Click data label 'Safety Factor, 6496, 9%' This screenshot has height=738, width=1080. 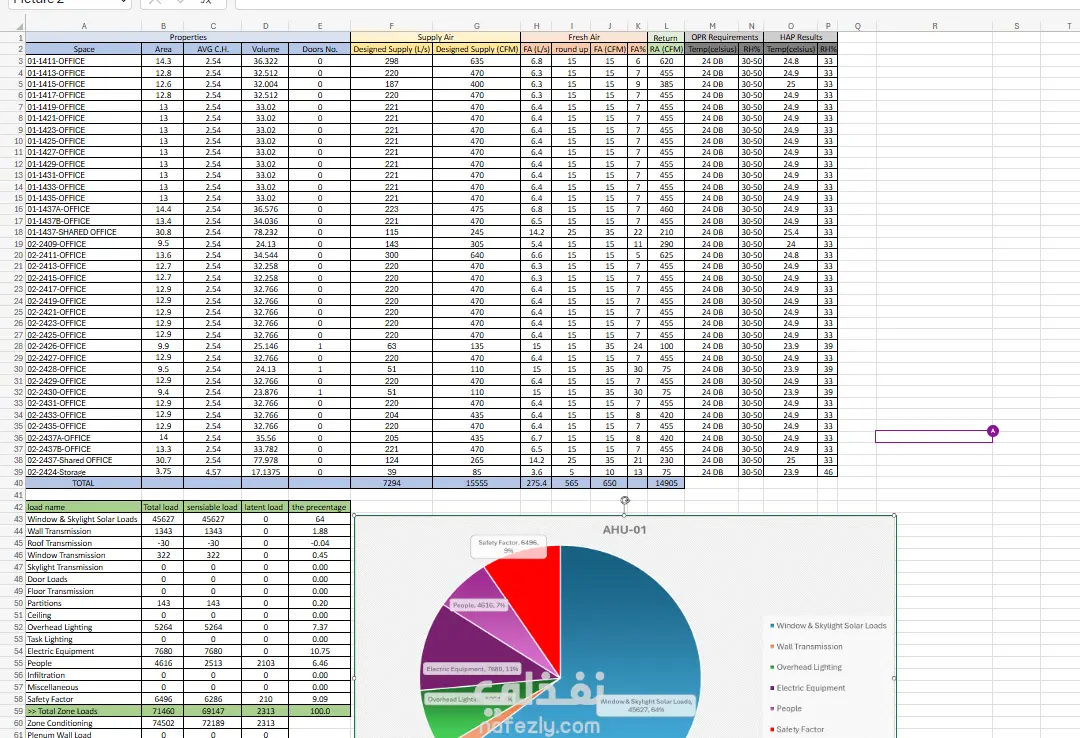[x=508, y=546]
